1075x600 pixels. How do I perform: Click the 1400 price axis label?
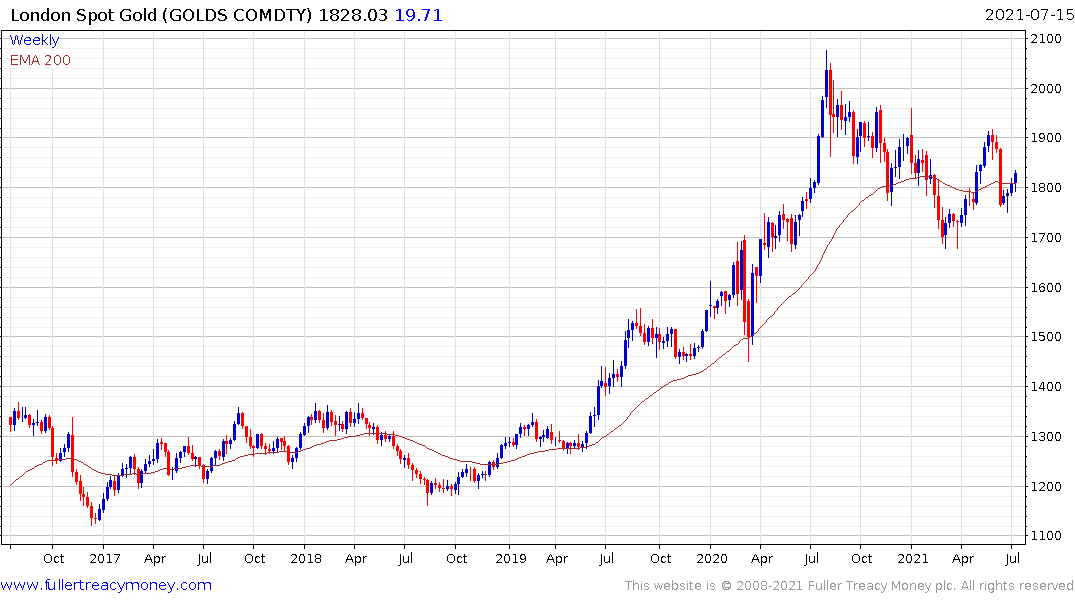(1046, 387)
